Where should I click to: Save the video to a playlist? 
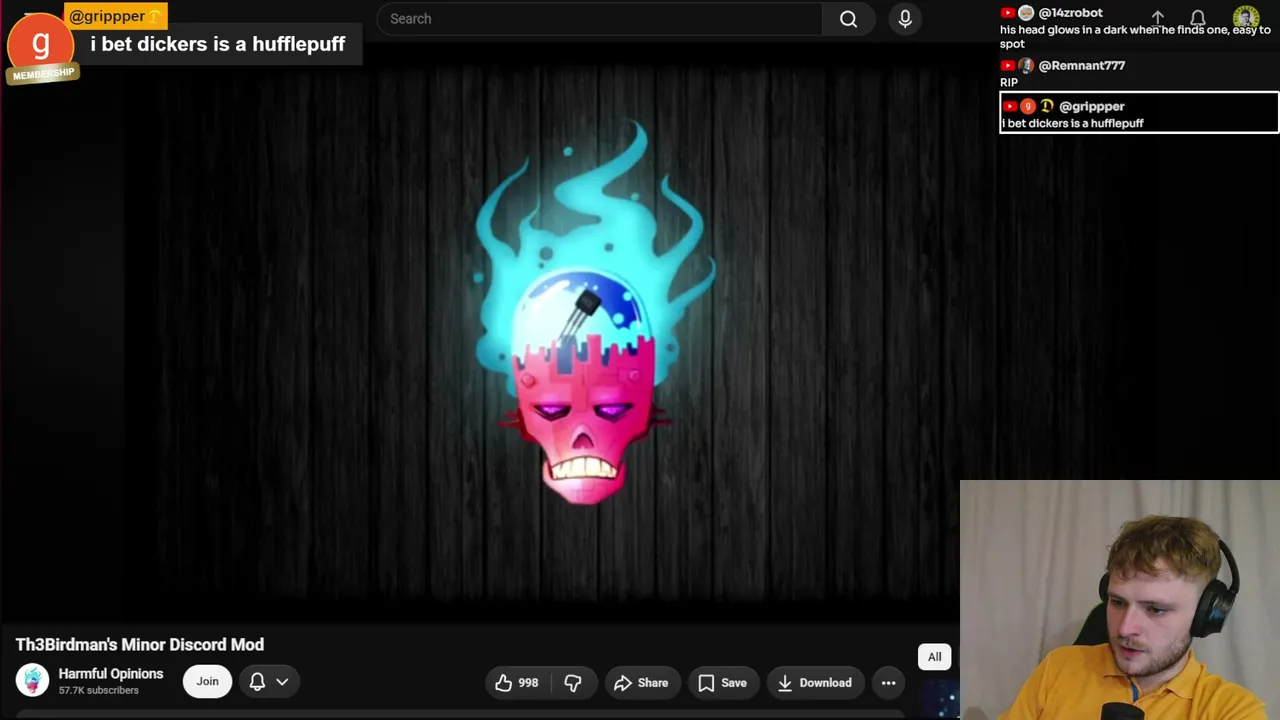point(722,683)
